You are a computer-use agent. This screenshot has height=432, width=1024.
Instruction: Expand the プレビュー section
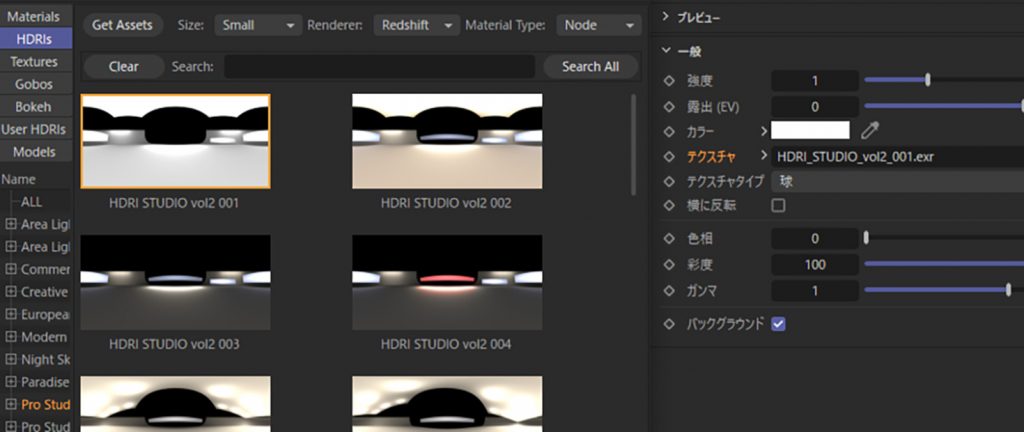click(666, 18)
